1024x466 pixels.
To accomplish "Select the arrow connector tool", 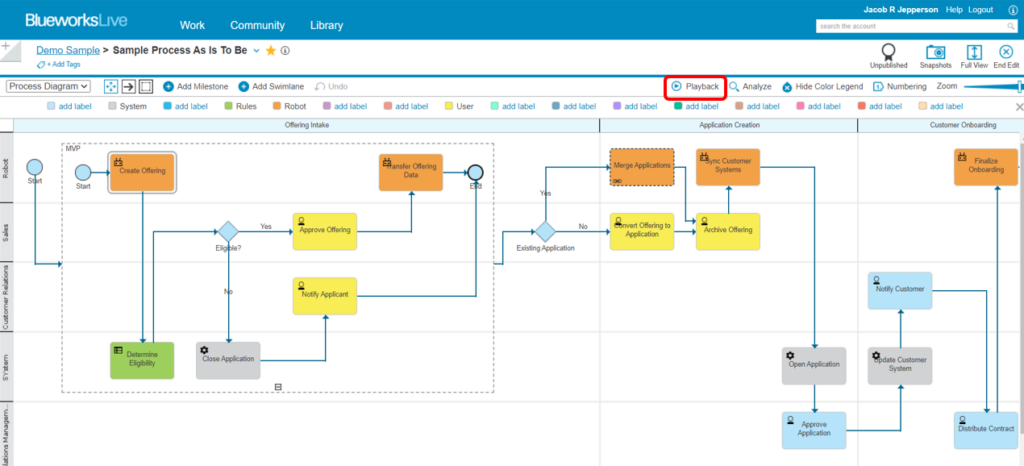I will click(x=128, y=87).
